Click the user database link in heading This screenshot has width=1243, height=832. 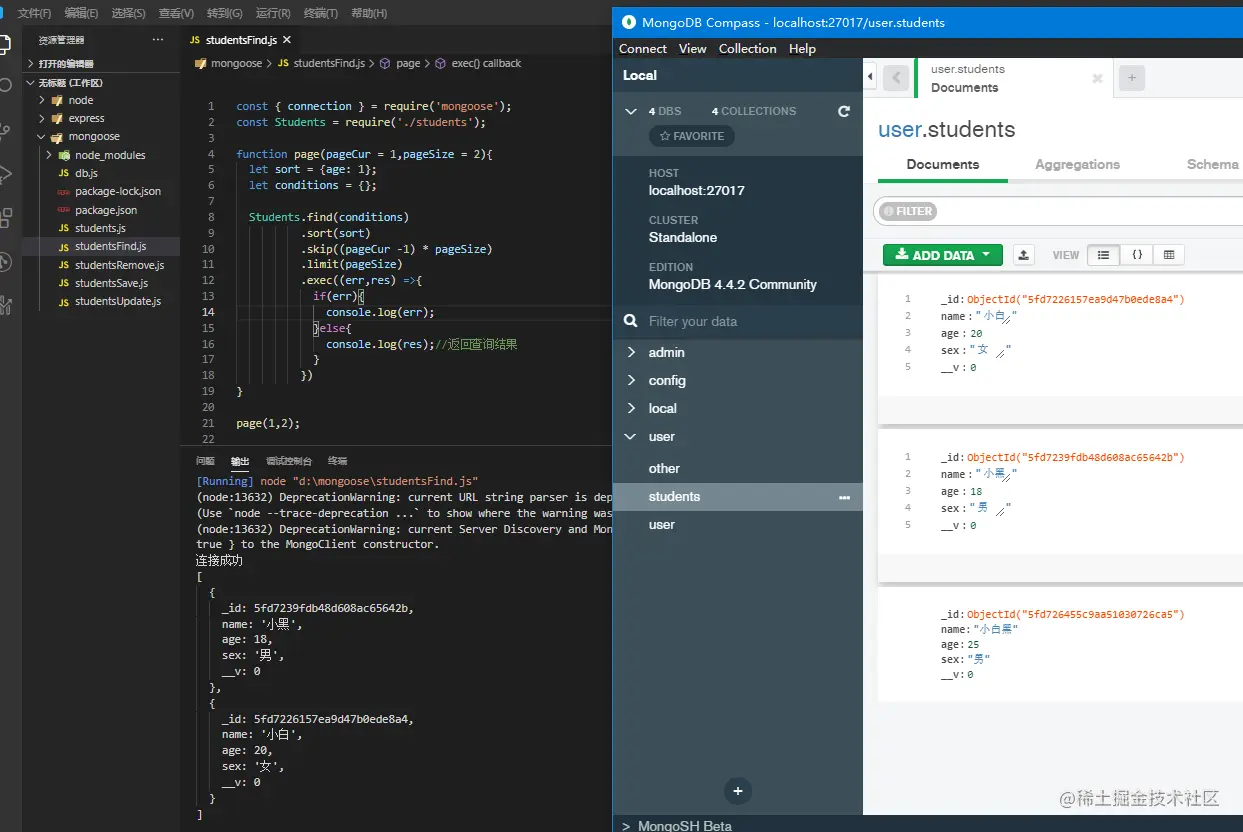point(898,129)
